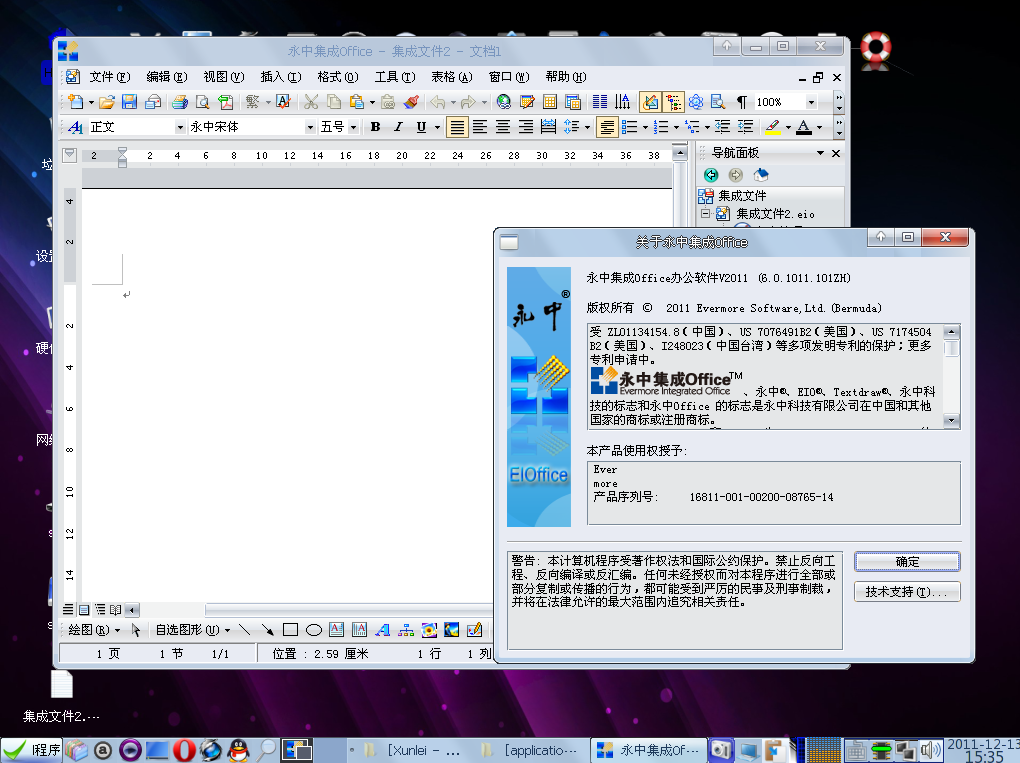Click the organization chart icon
Image resolution: width=1020 pixels, height=763 pixels.
406,630
